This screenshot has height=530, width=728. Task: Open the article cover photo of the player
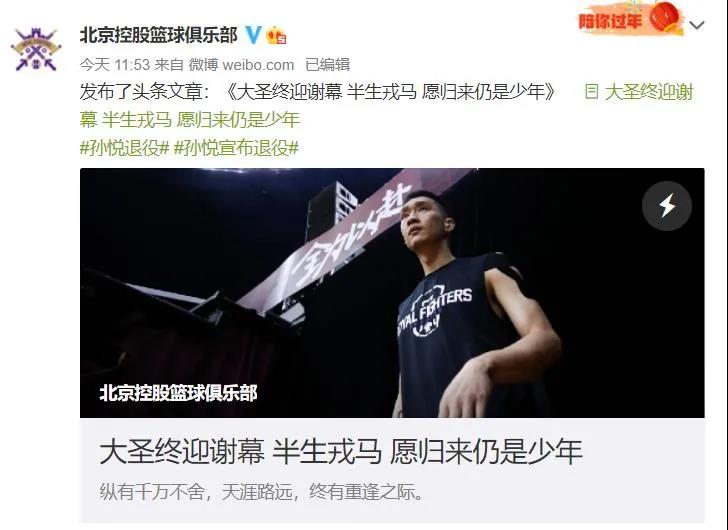point(392,293)
